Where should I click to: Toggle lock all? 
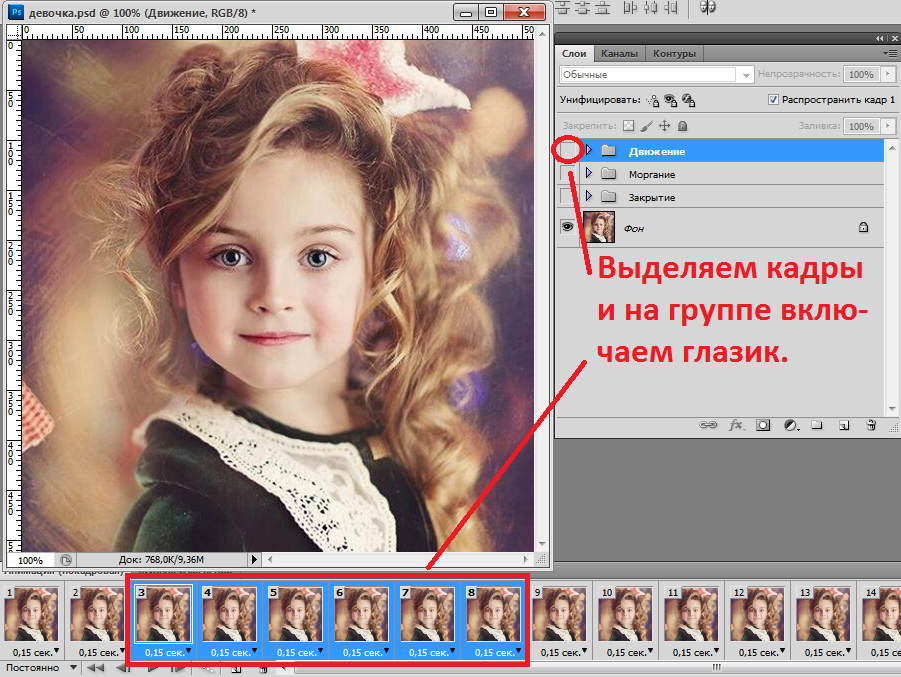point(682,126)
